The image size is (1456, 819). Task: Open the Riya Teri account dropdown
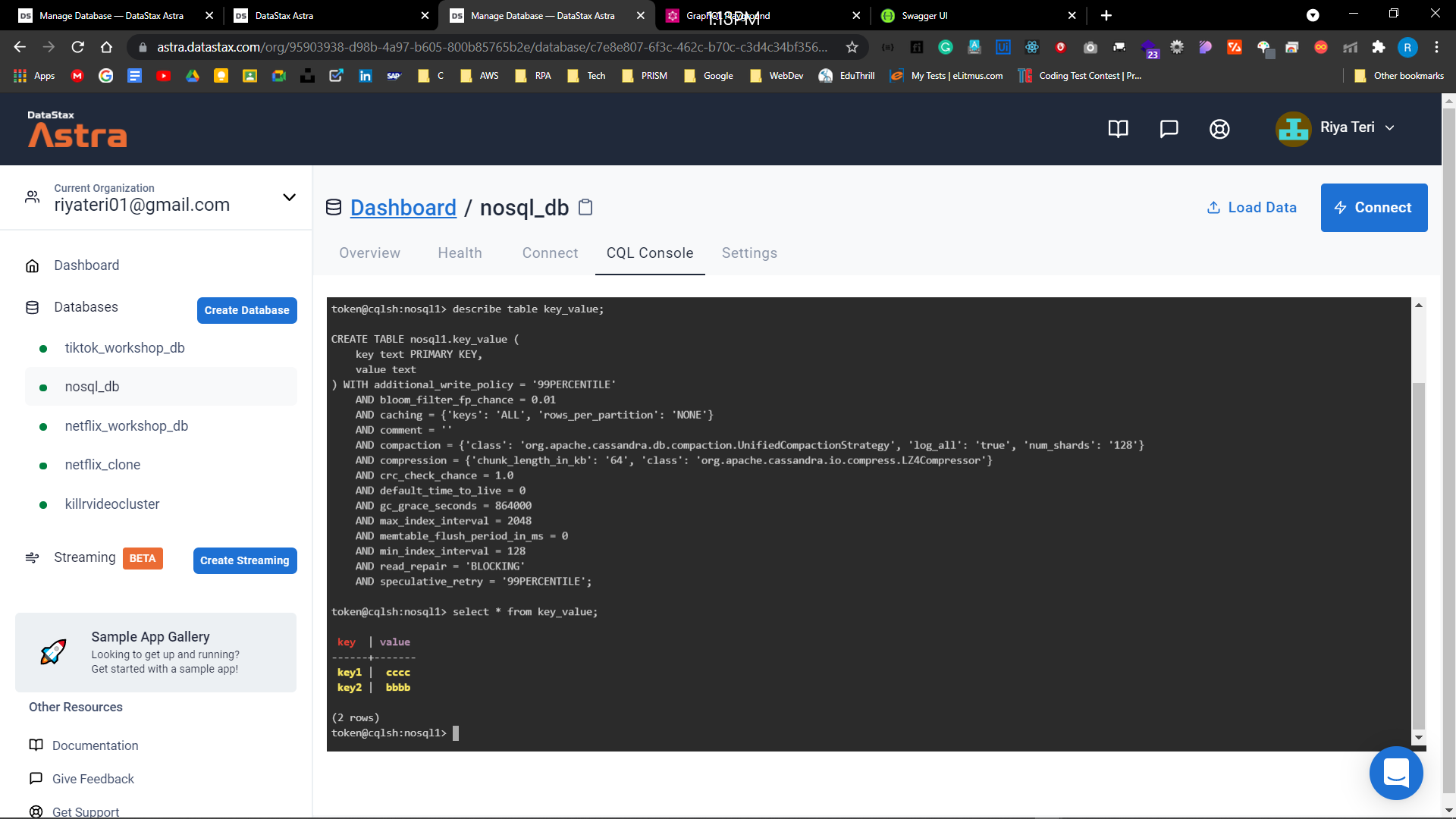pyautogui.click(x=1390, y=127)
